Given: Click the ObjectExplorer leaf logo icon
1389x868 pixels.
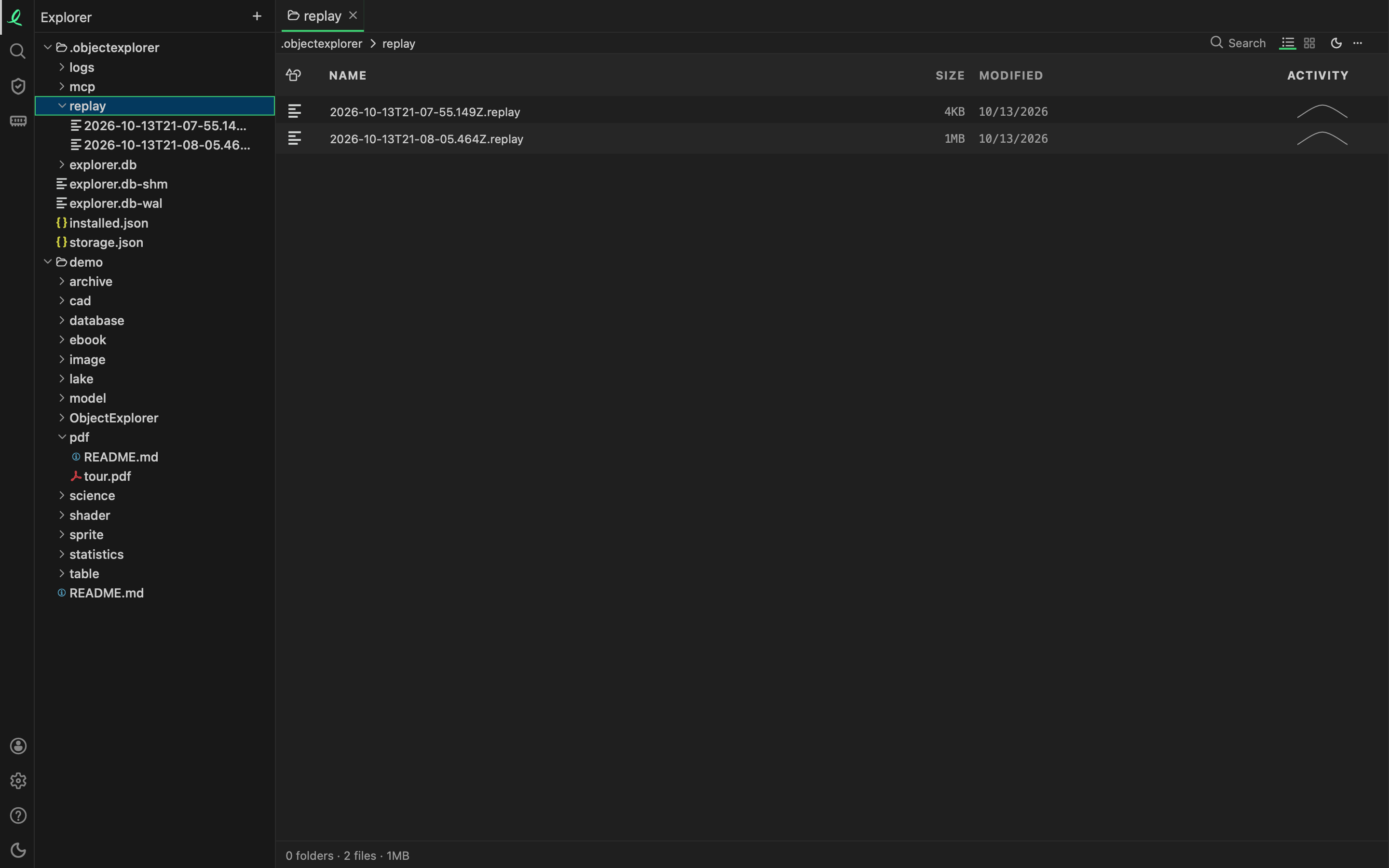Looking at the screenshot, I should [15, 17].
